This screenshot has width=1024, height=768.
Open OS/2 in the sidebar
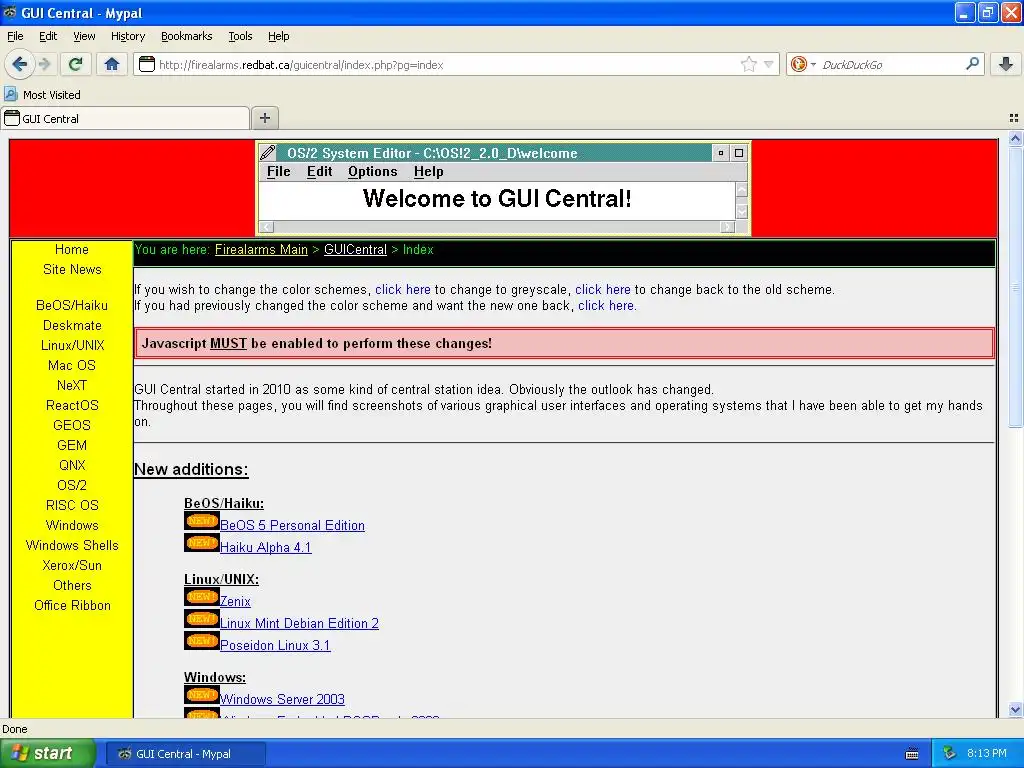[x=72, y=485]
